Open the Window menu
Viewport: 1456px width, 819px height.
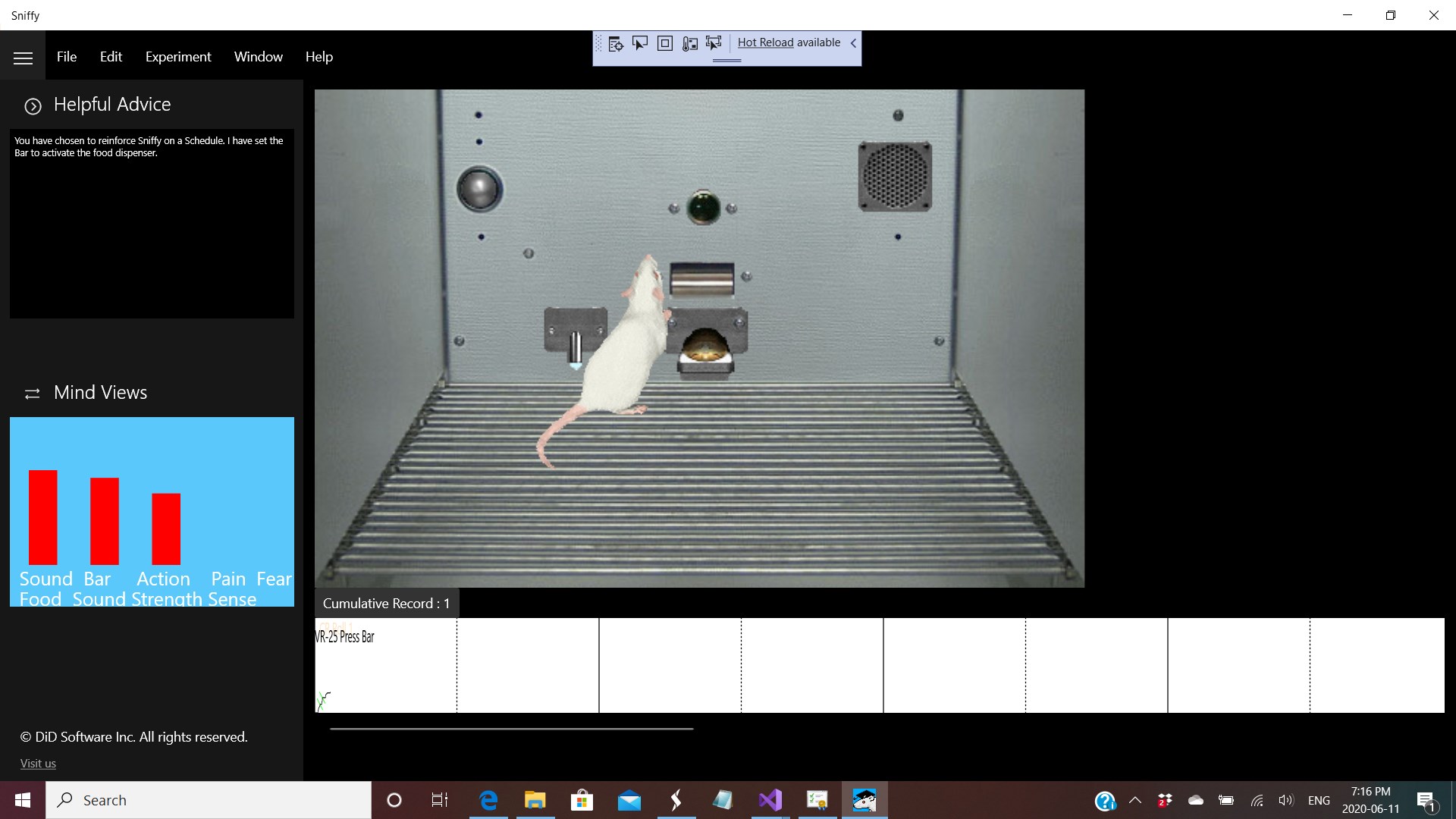pos(258,57)
